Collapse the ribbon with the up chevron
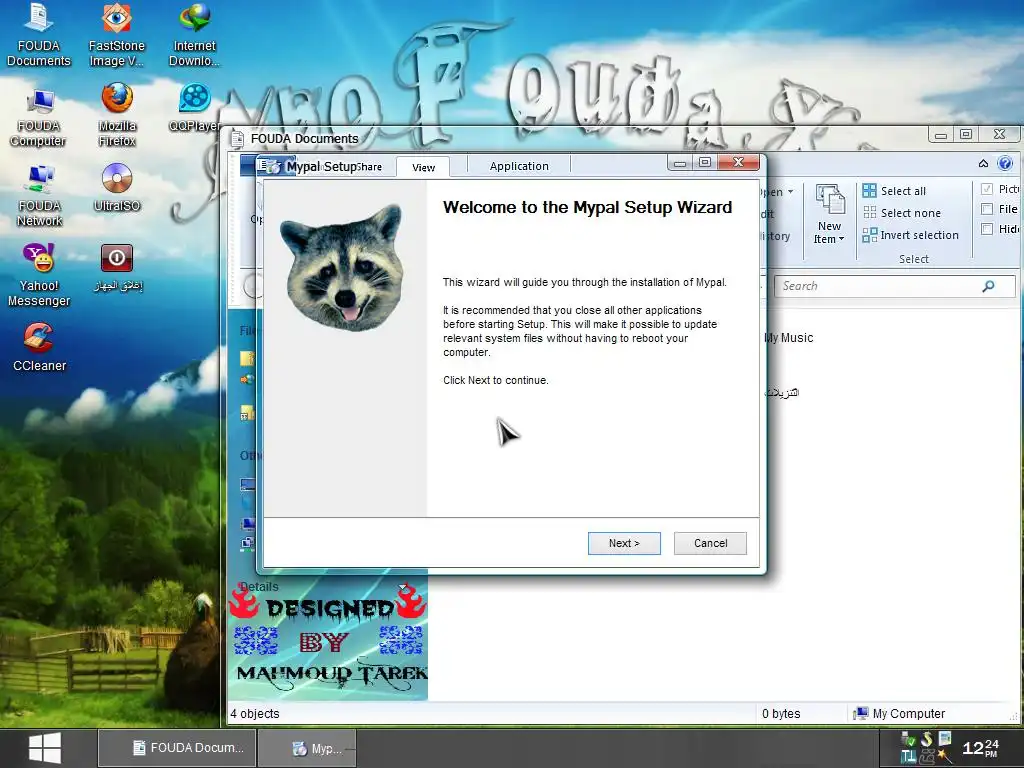The image size is (1024, 768). 984,163
